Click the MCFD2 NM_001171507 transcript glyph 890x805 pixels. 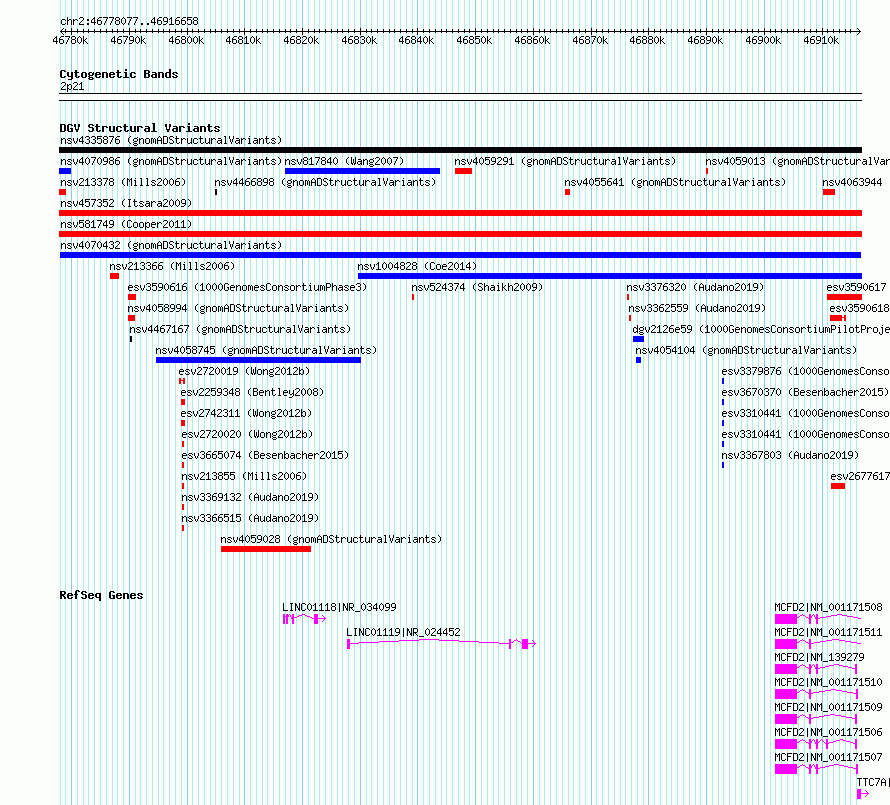(x=816, y=769)
